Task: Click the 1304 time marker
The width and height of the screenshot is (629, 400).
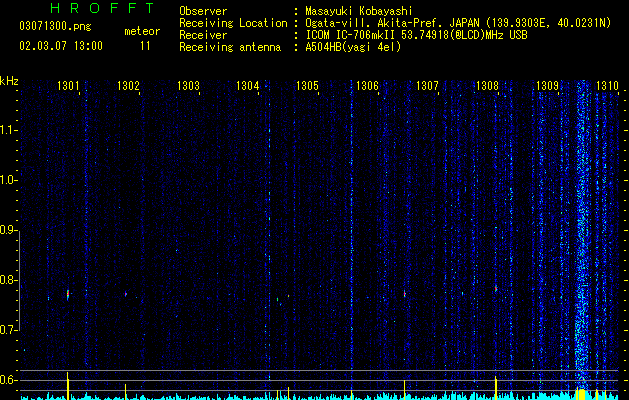Action: (x=248, y=85)
